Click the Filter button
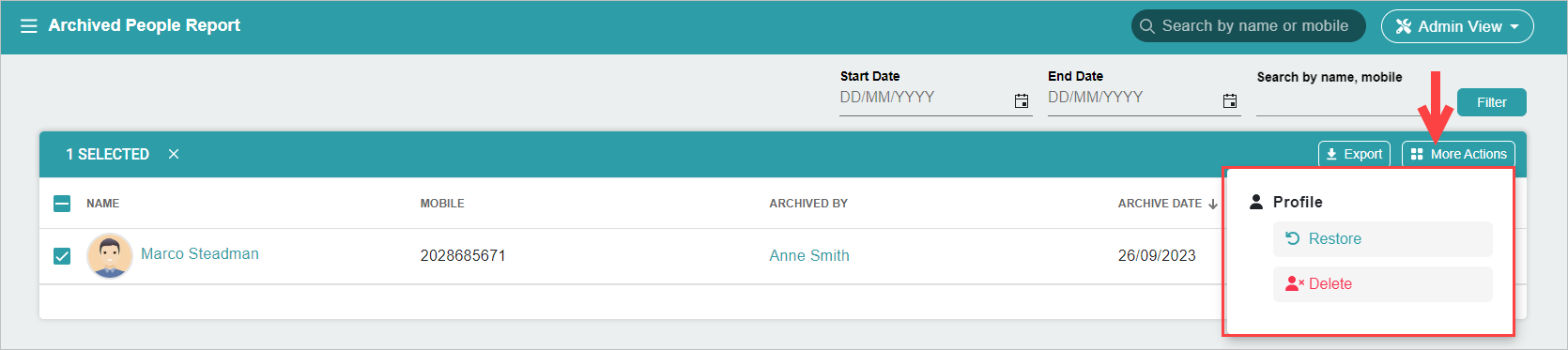1568x350 pixels. (1491, 102)
